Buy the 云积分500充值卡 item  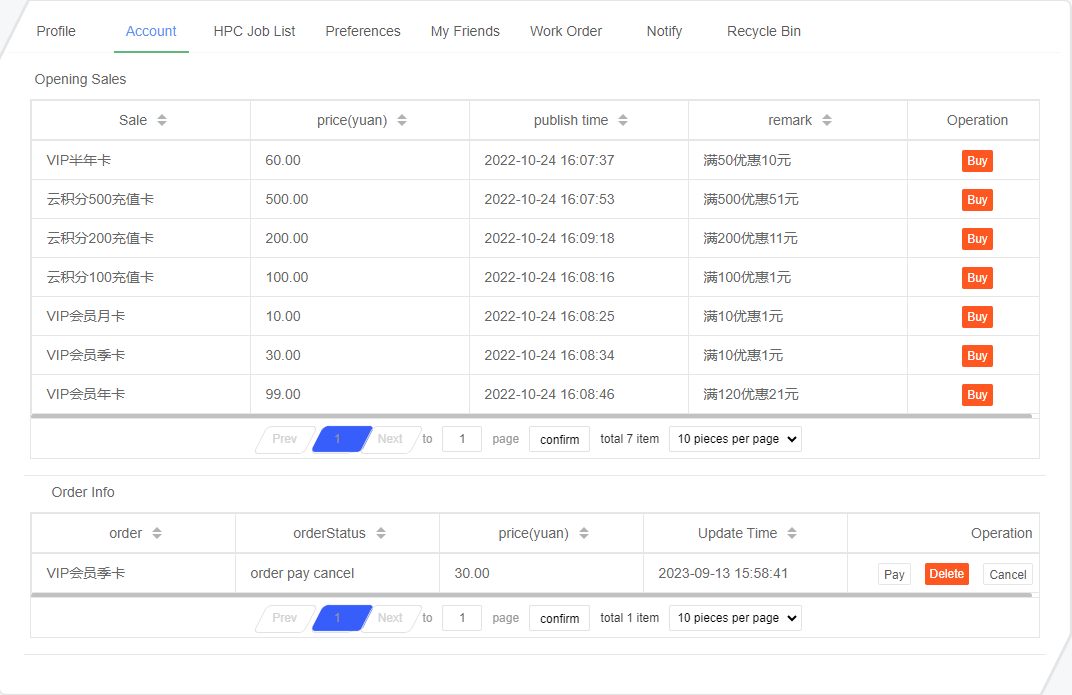[977, 200]
